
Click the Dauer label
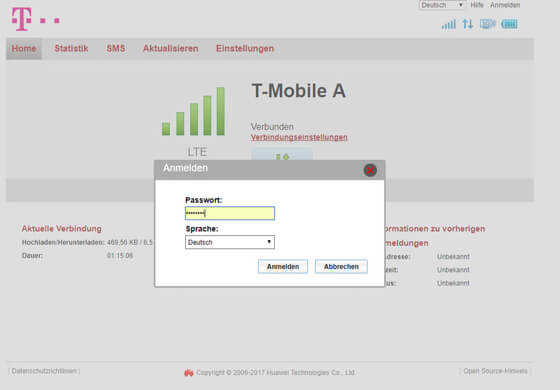coord(32,256)
